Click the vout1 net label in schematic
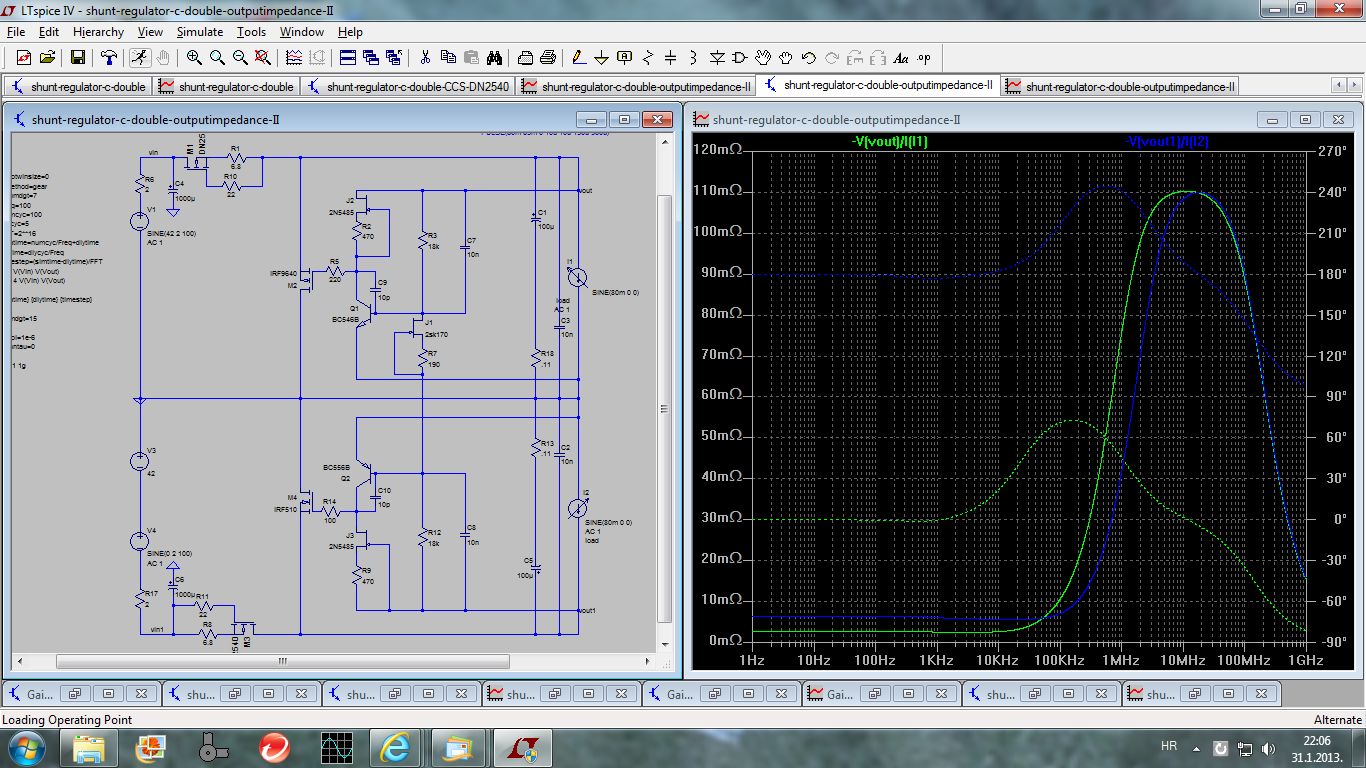Screen dimensions: 1366x768 [x=587, y=610]
